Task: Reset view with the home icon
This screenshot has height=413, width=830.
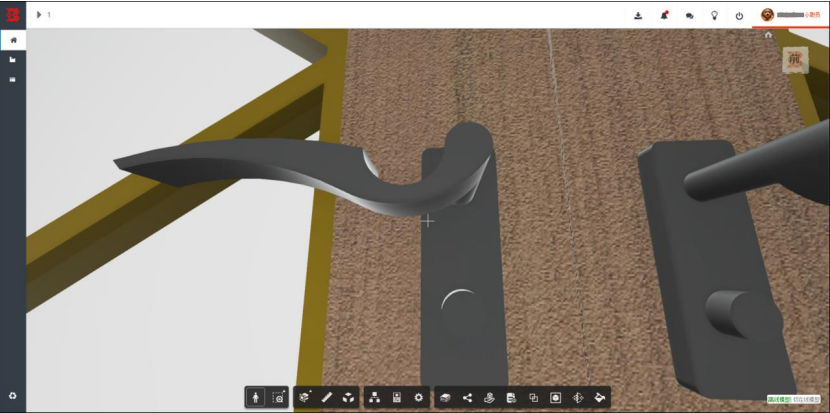Action: click(x=768, y=35)
